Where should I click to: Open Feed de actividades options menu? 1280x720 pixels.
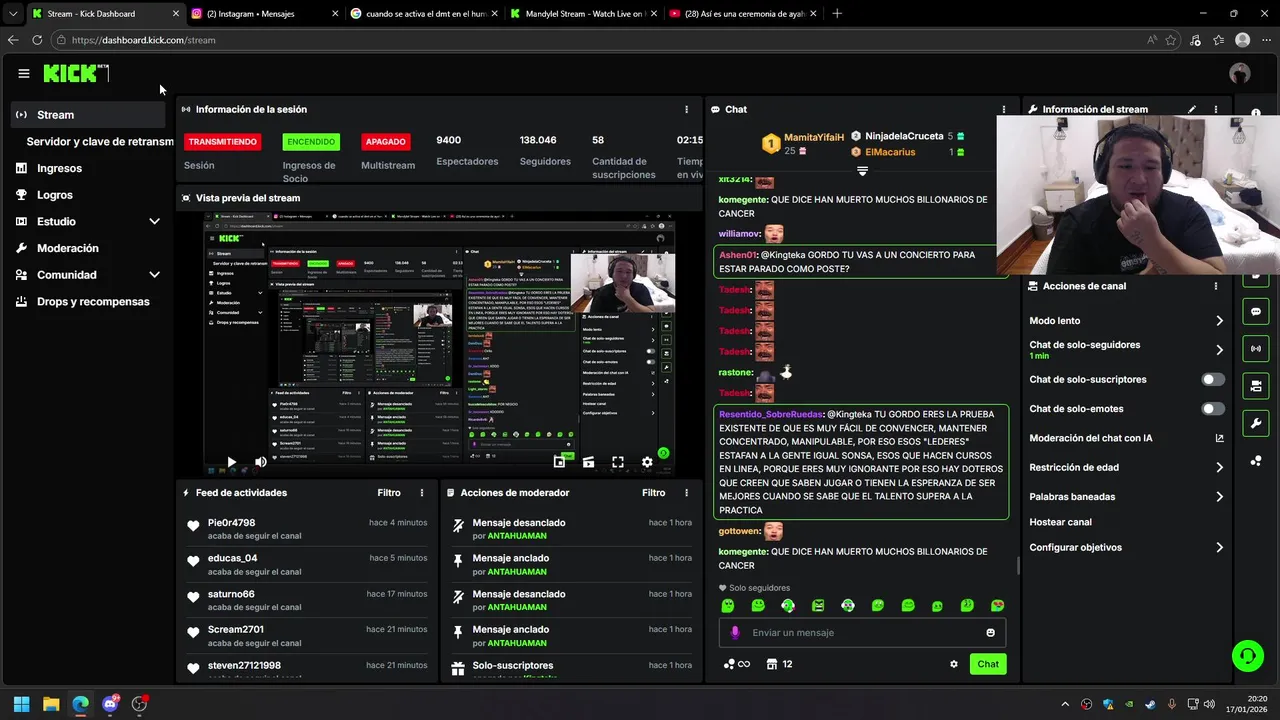pos(422,493)
